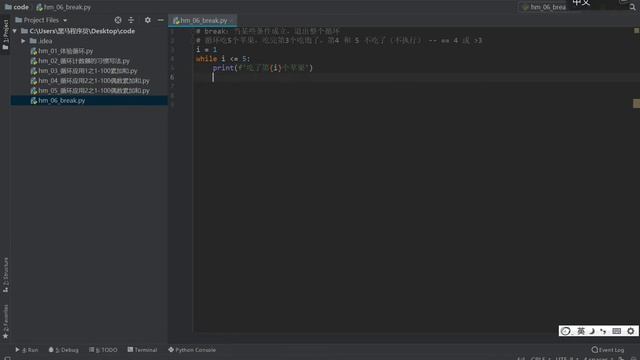
Task: Click the search everywhere magnifier icon
Action: 633,7
